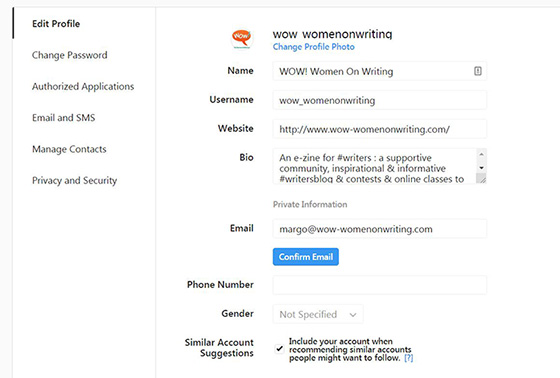Open Privacy and Security settings
This screenshot has height=378, width=560.
click(74, 180)
